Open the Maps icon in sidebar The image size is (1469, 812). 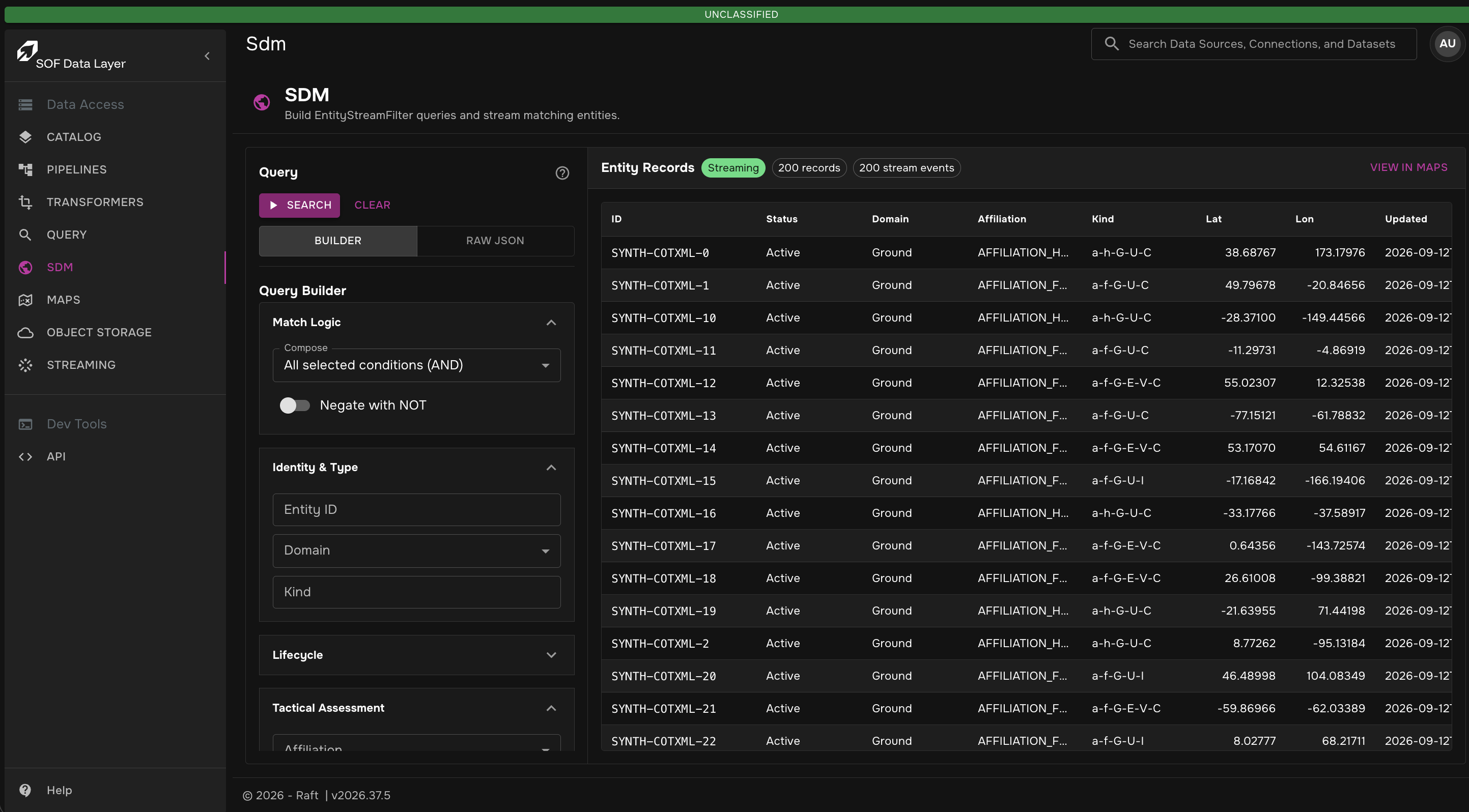25,300
